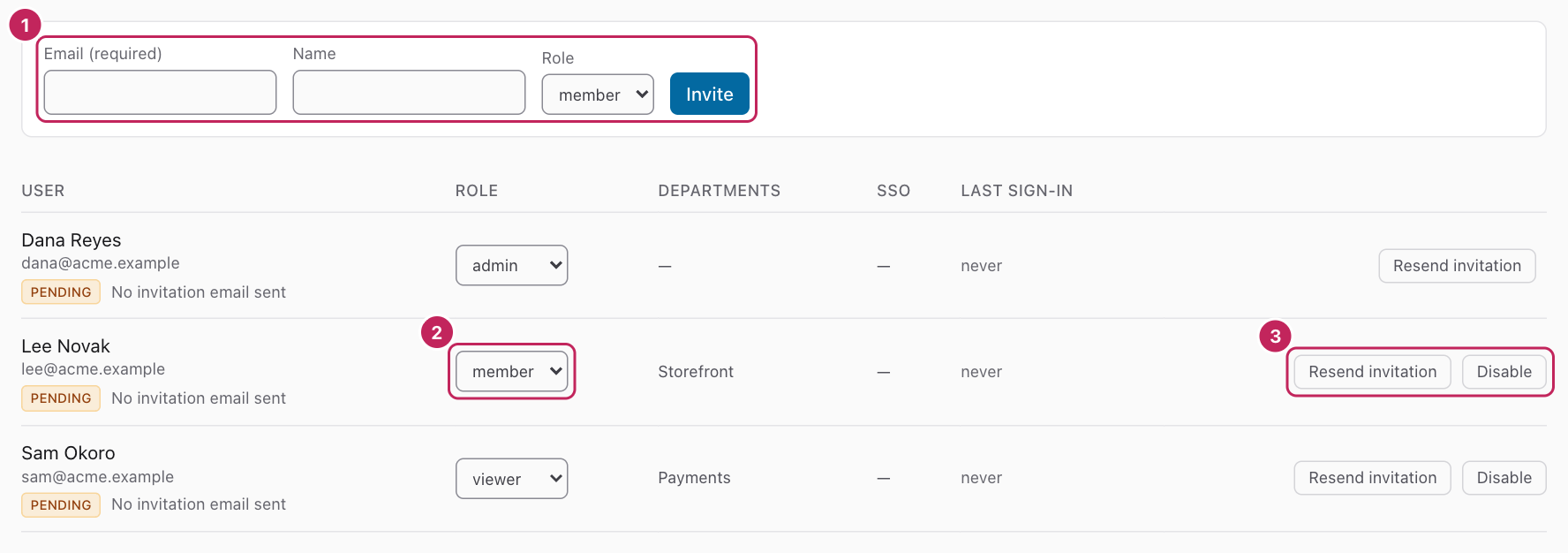The height and width of the screenshot is (553, 1568).
Task: Click the Payments department cell
Action: pos(694,478)
